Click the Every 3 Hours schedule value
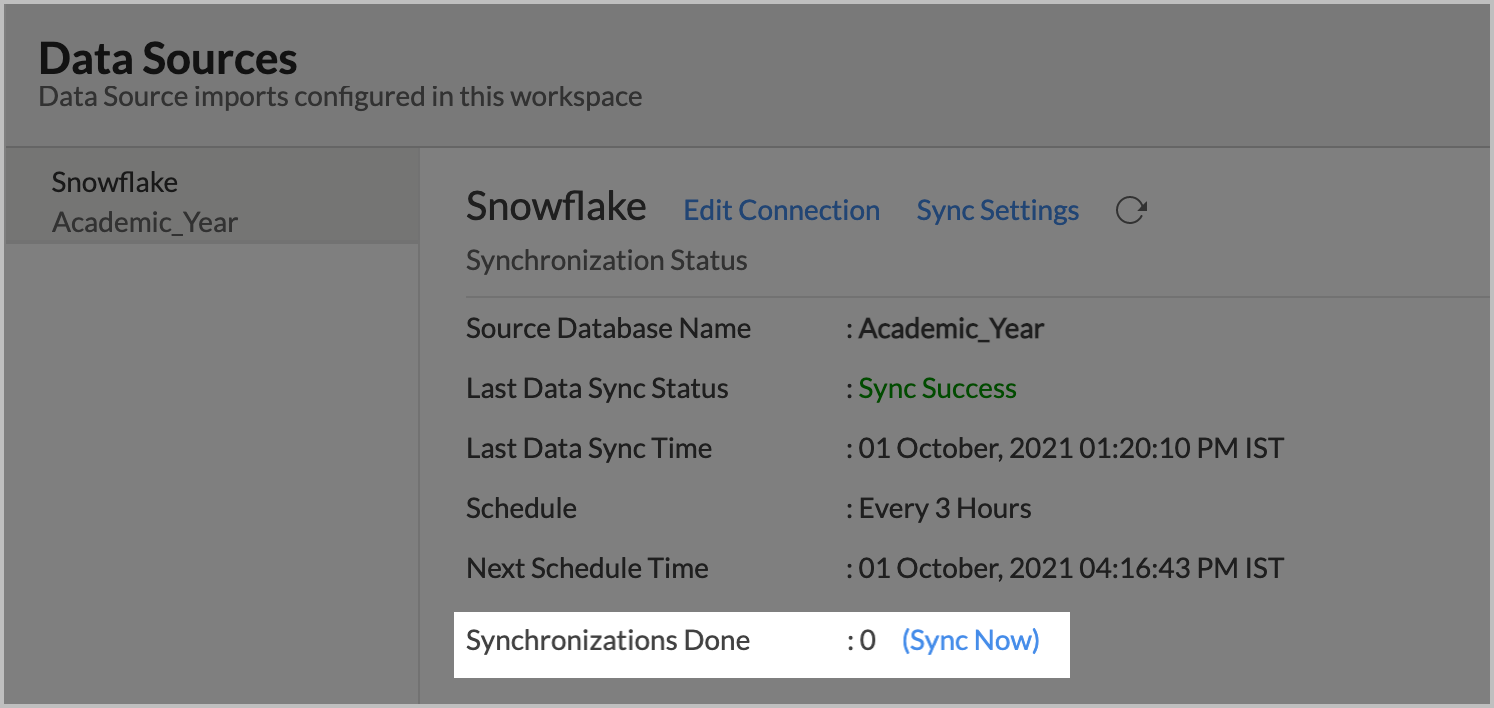This screenshot has width=1494, height=708. pyautogui.click(x=945, y=508)
